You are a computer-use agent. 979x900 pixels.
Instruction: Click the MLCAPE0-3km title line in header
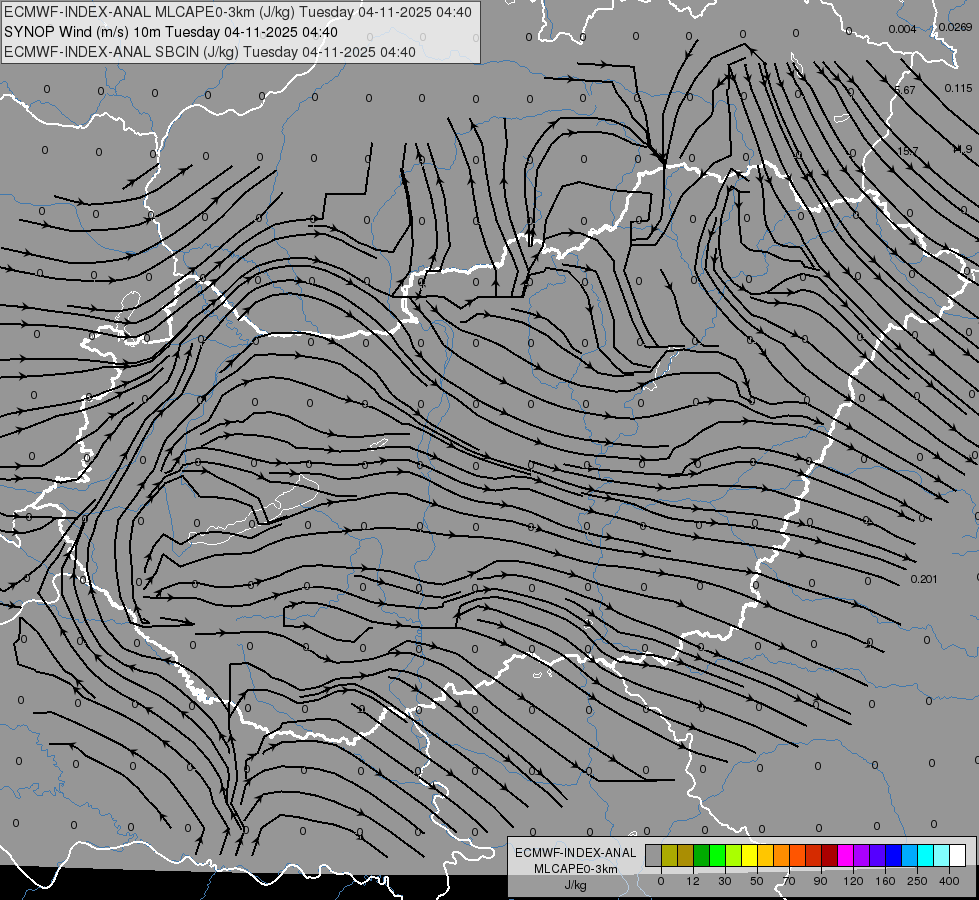click(238, 12)
